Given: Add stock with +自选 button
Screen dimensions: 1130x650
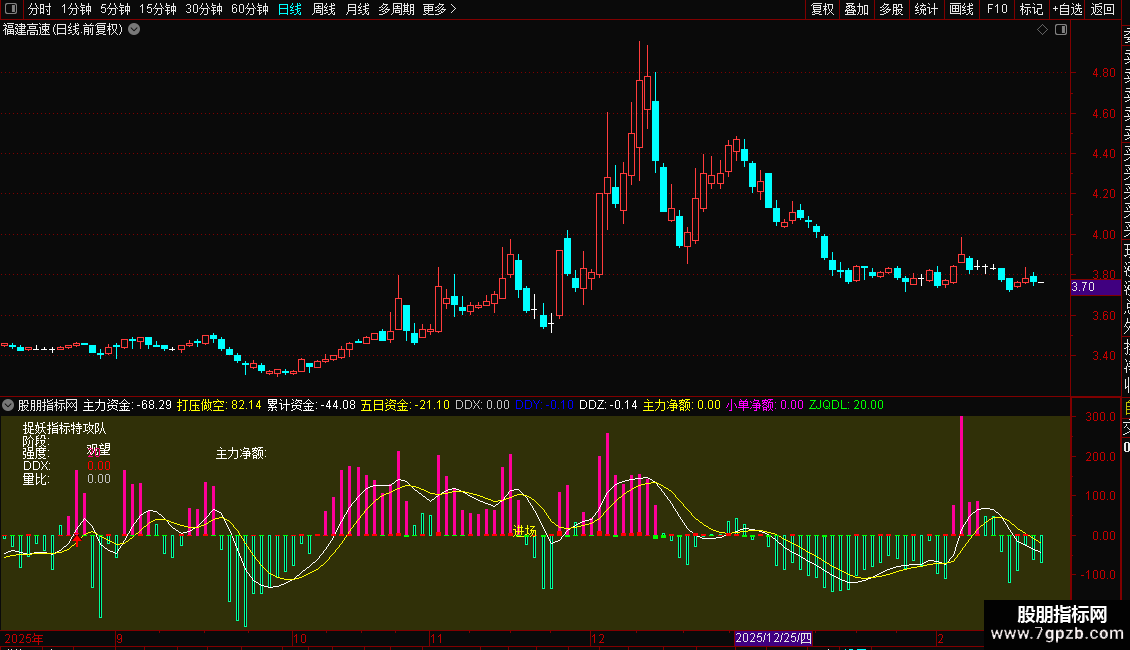Looking at the screenshot, I should pyautogui.click(x=1067, y=9).
